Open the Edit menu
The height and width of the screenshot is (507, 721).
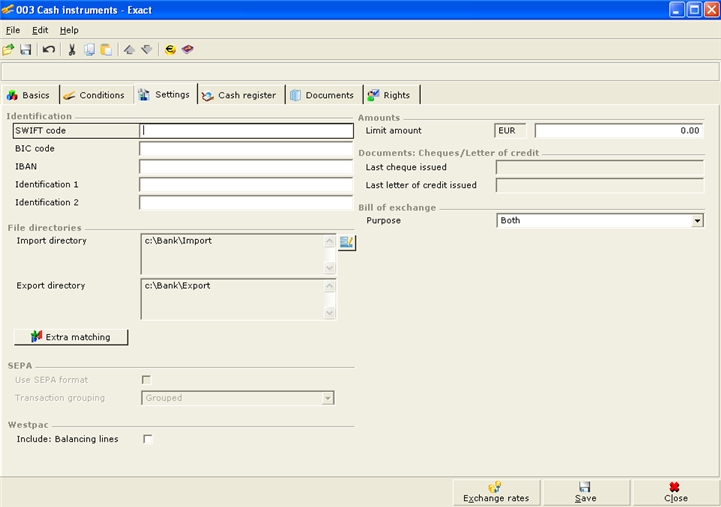click(40, 30)
